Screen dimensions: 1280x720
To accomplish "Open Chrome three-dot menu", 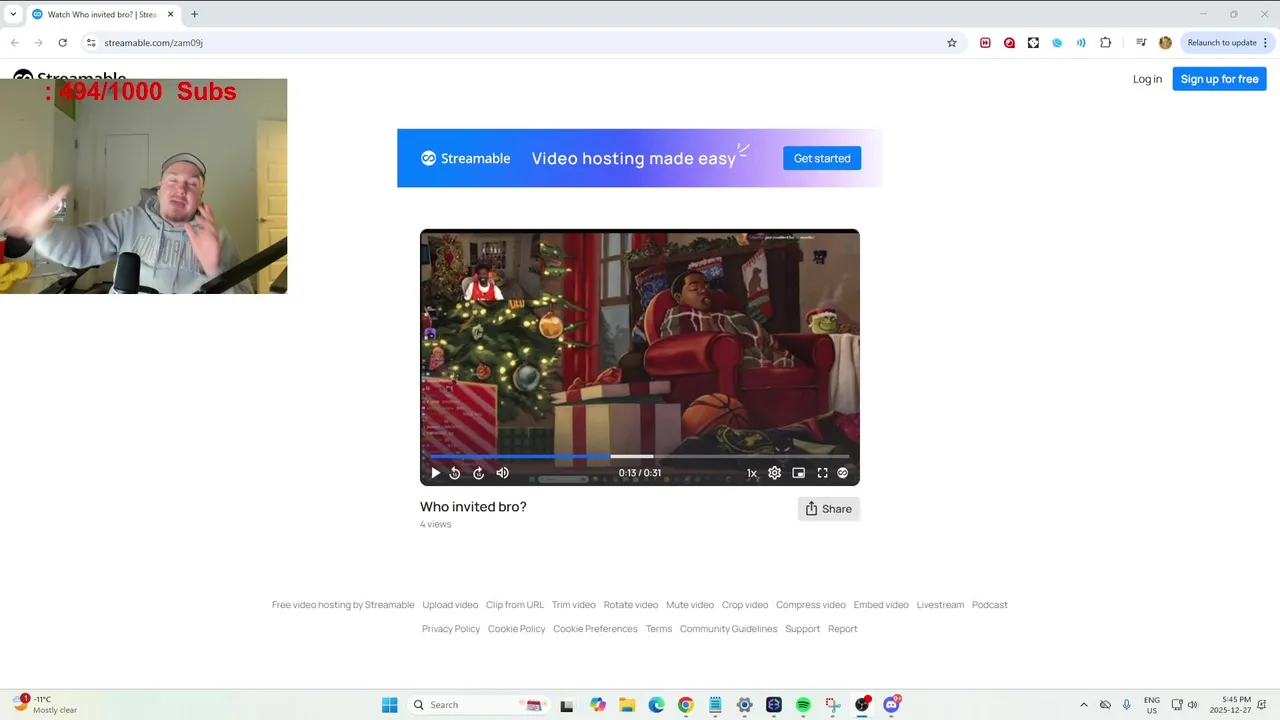I will click(x=1265, y=43).
